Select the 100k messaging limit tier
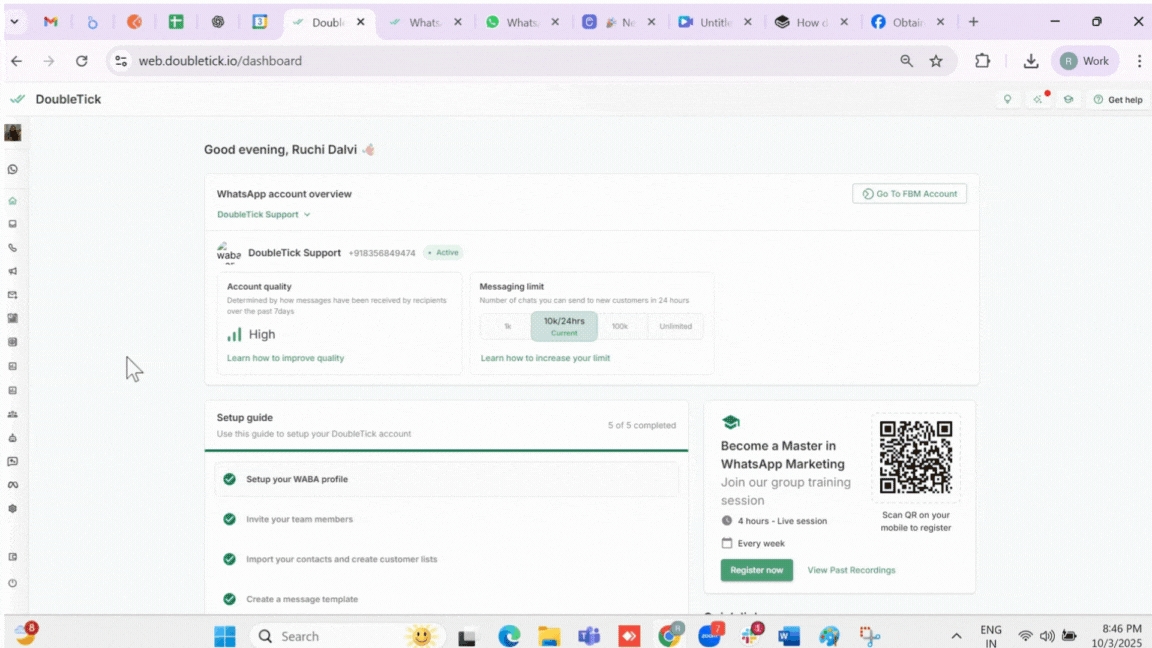 pos(620,326)
